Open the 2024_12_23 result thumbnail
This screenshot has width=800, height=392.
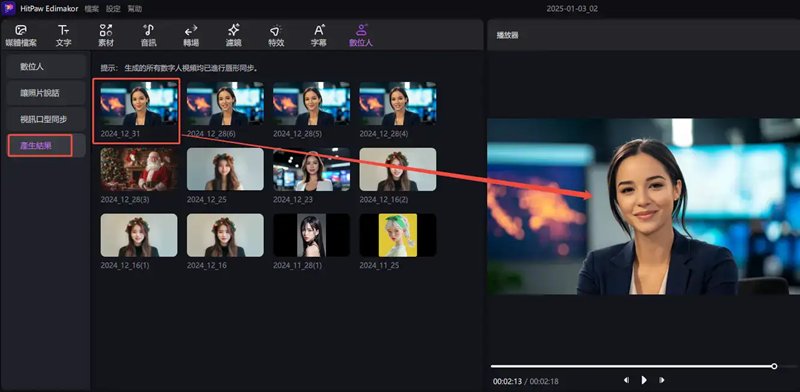click(x=311, y=169)
